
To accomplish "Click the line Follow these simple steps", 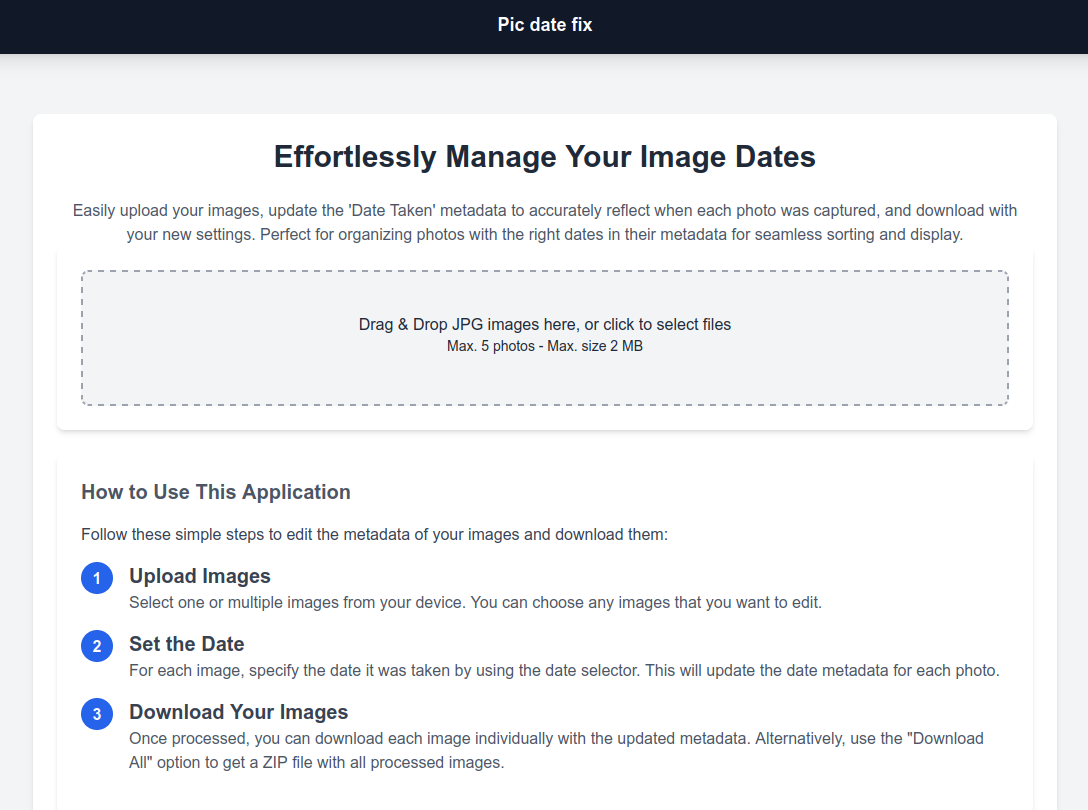I will click(375, 534).
